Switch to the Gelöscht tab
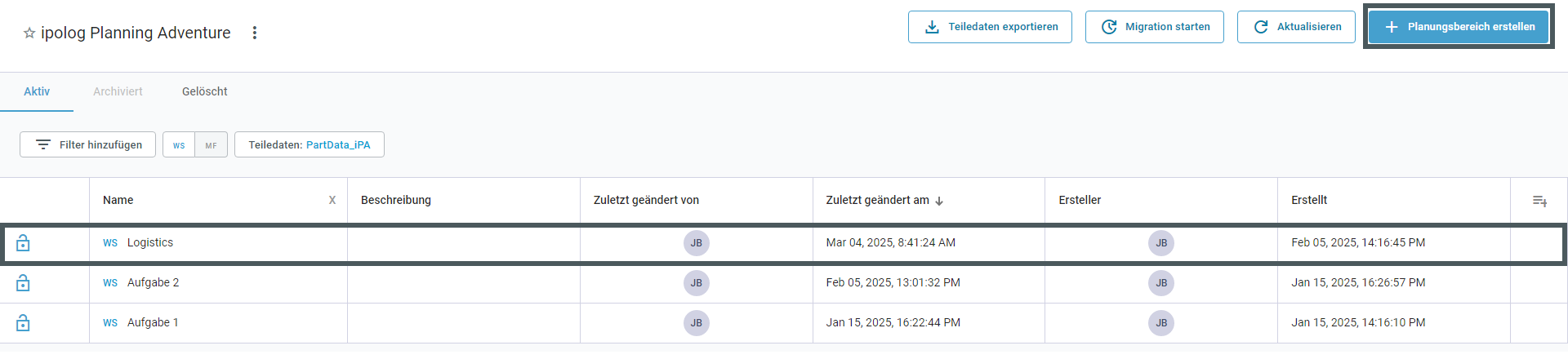The image size is (1568, 359). pos(205,91)
